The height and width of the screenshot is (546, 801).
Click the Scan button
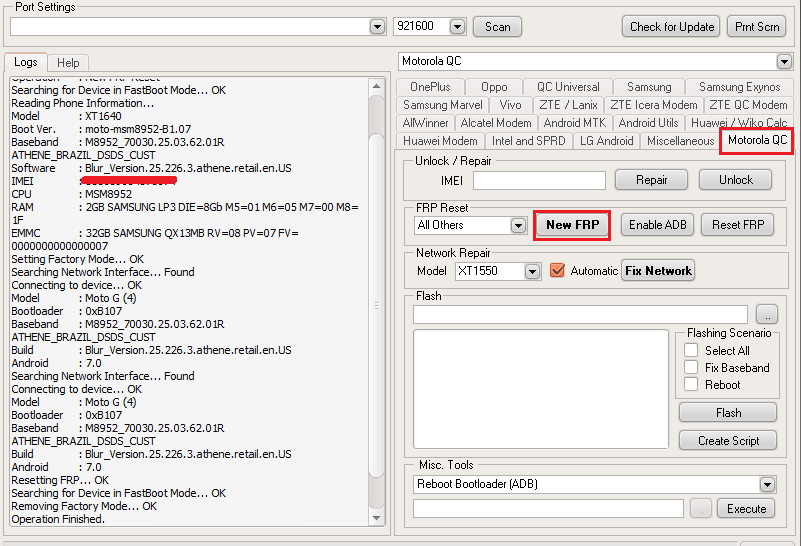[x=497, y=27]
